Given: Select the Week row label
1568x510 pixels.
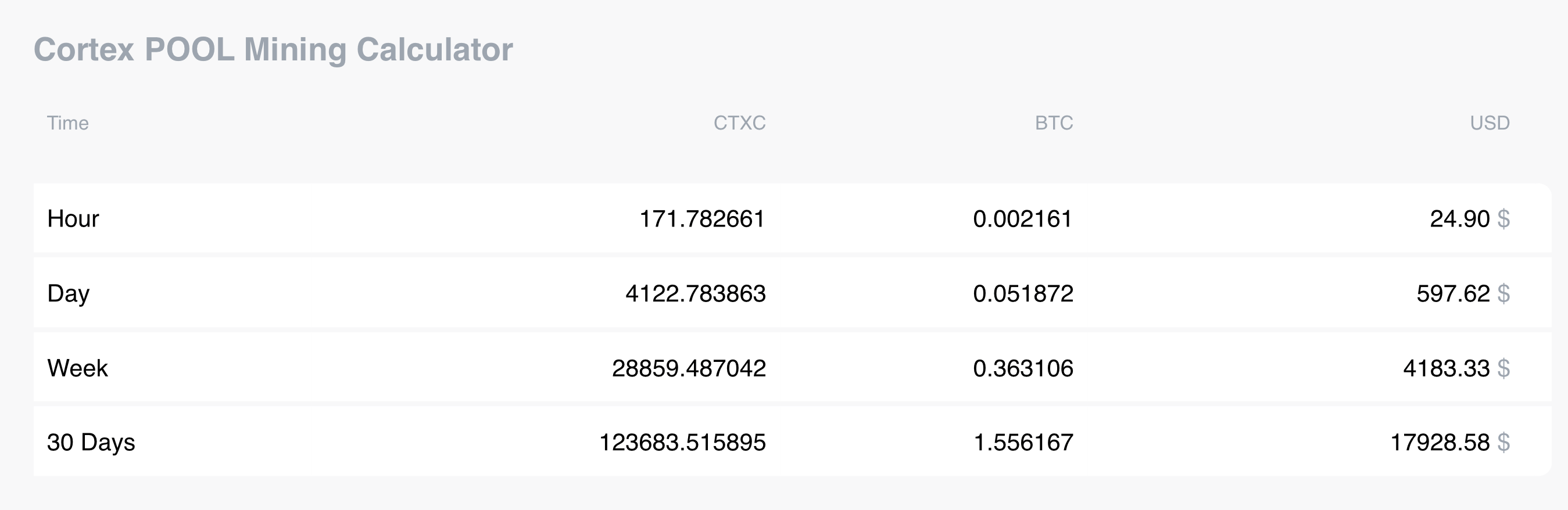Looking at the screenshot, I should [x=77, y=368].
